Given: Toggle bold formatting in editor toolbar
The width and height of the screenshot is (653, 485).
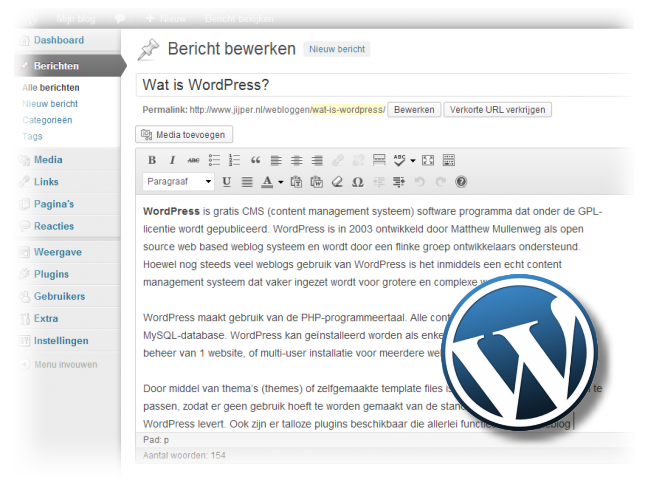Looking at the screenshot, I should tap(152, 160).
